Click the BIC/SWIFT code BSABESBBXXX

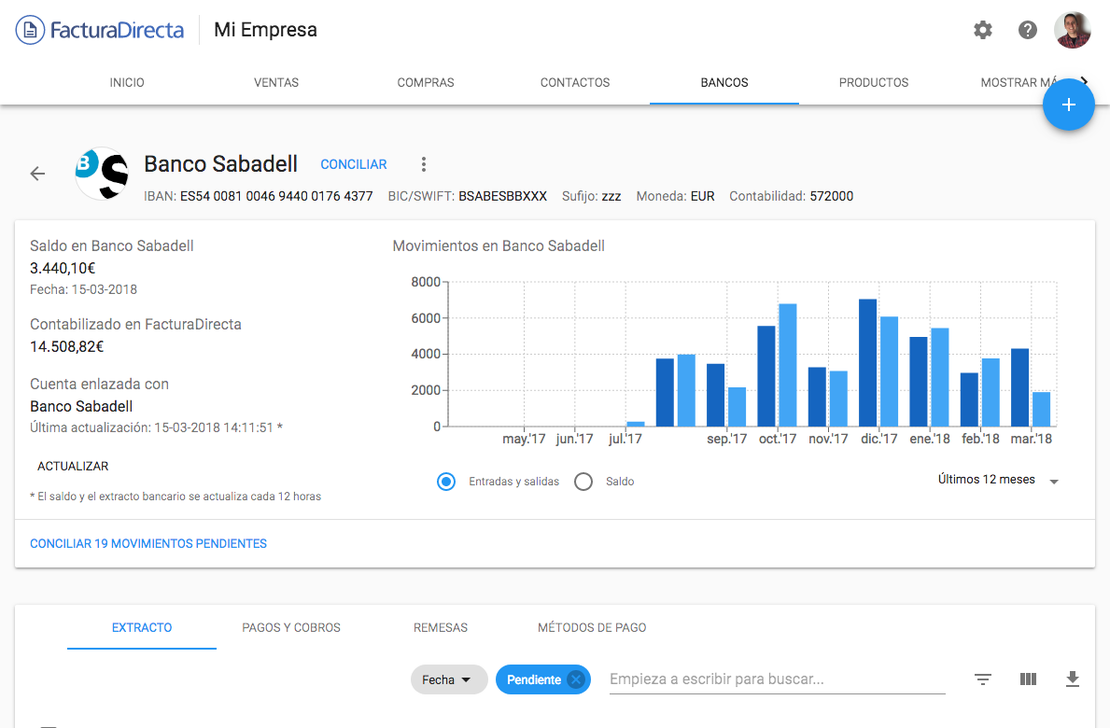click(503, 196)
